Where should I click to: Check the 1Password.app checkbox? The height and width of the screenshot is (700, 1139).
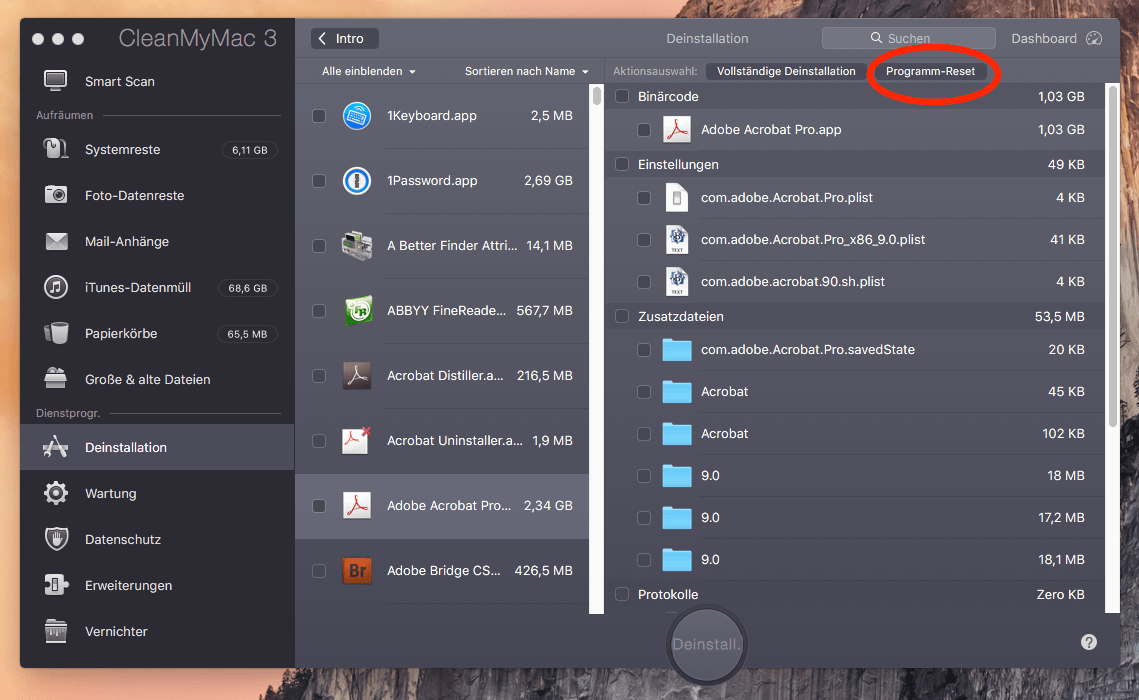click(x=319, y=181)
